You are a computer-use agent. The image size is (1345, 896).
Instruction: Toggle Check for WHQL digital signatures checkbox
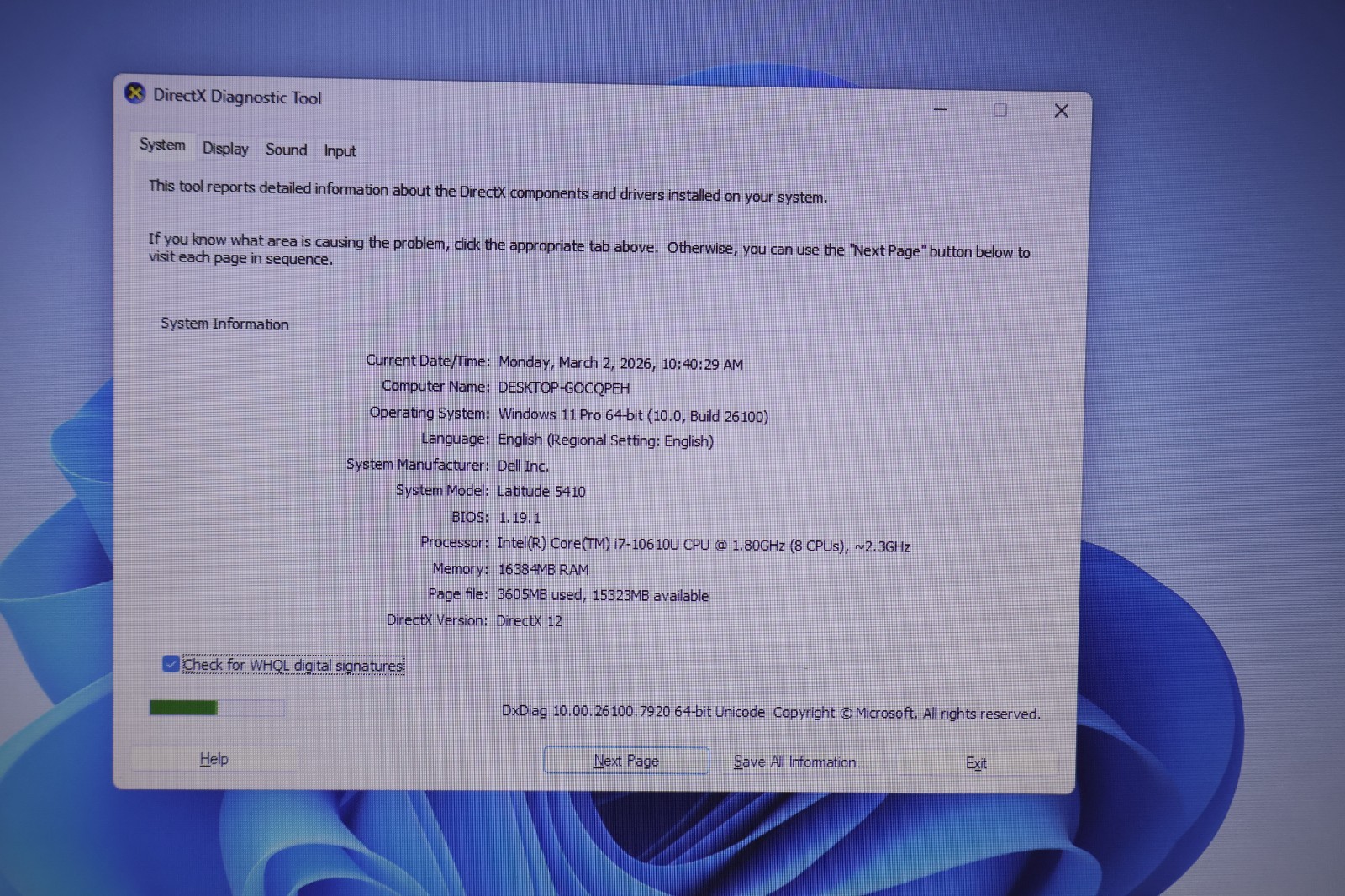coord(171,664)
